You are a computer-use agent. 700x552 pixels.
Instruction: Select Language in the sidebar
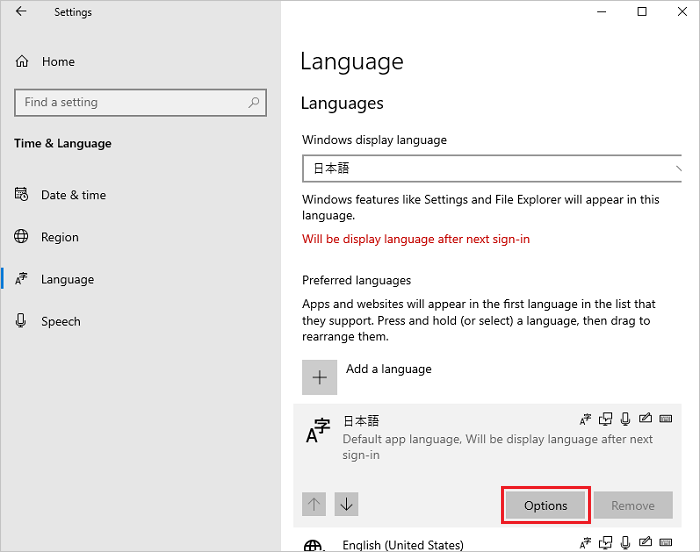67,279
